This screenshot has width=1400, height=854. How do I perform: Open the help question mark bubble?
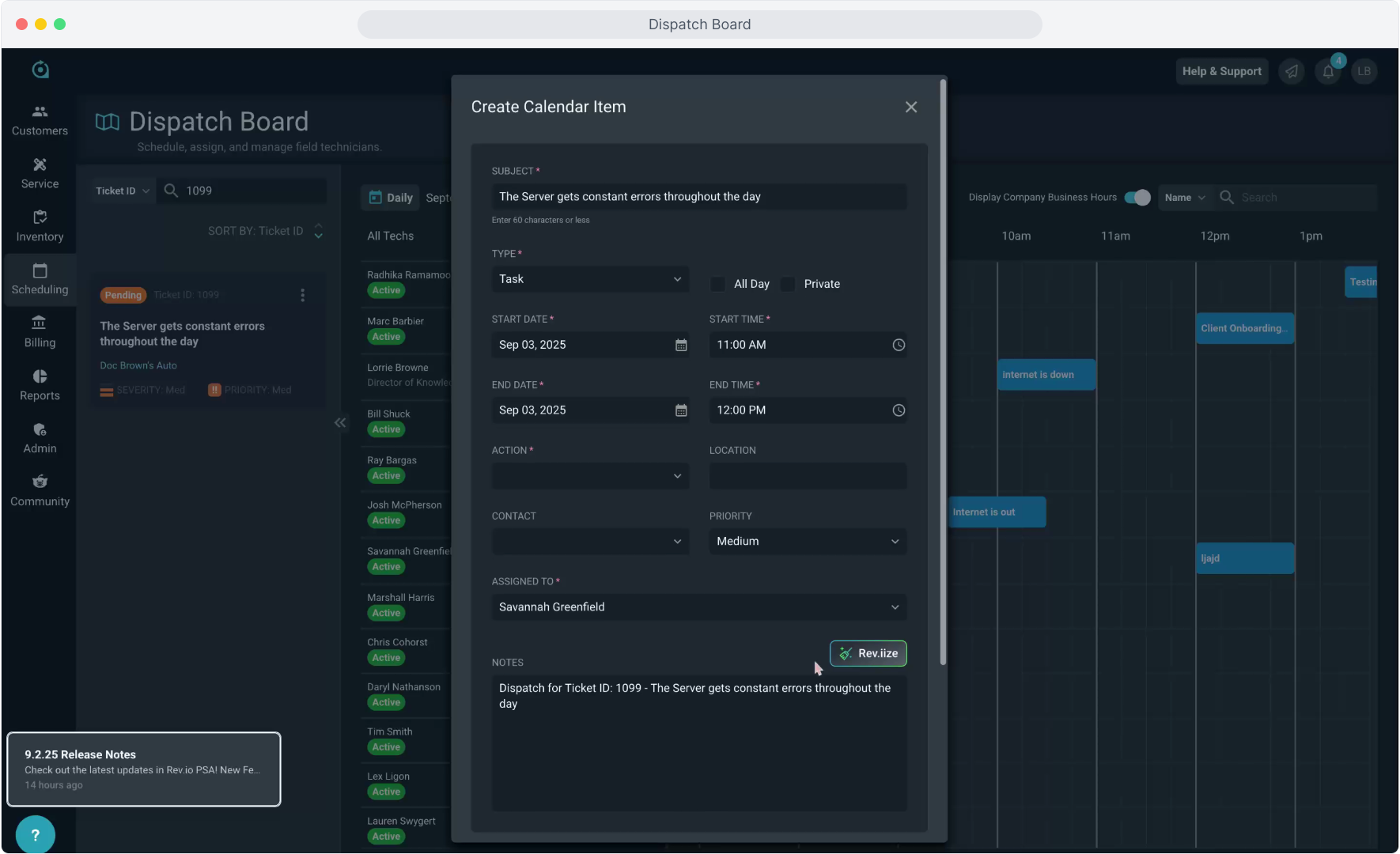click(x=35, y=835)
